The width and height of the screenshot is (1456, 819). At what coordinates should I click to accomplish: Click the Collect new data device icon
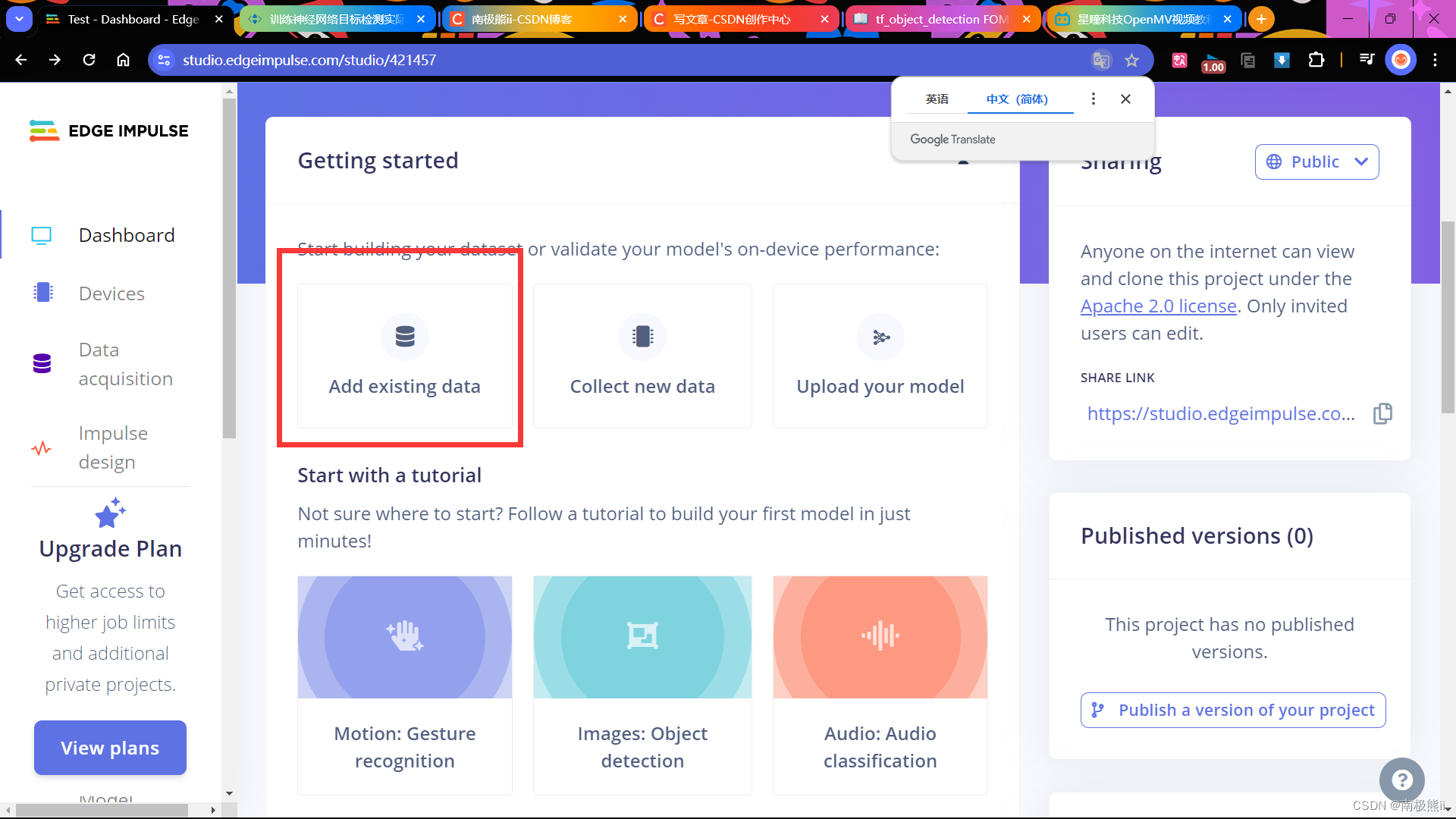pos(642,336)
